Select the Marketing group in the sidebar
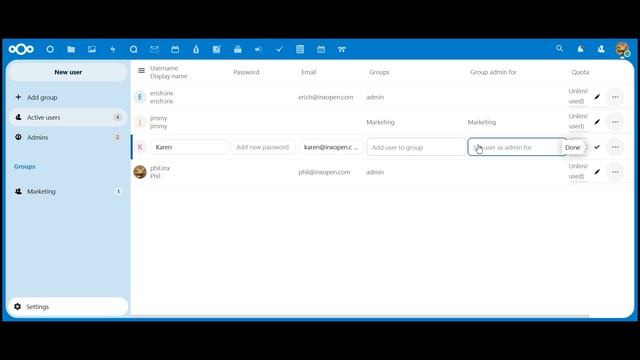The height and width of the screenshot is (360, 640). pyautogui.click(x=68, y=191)
